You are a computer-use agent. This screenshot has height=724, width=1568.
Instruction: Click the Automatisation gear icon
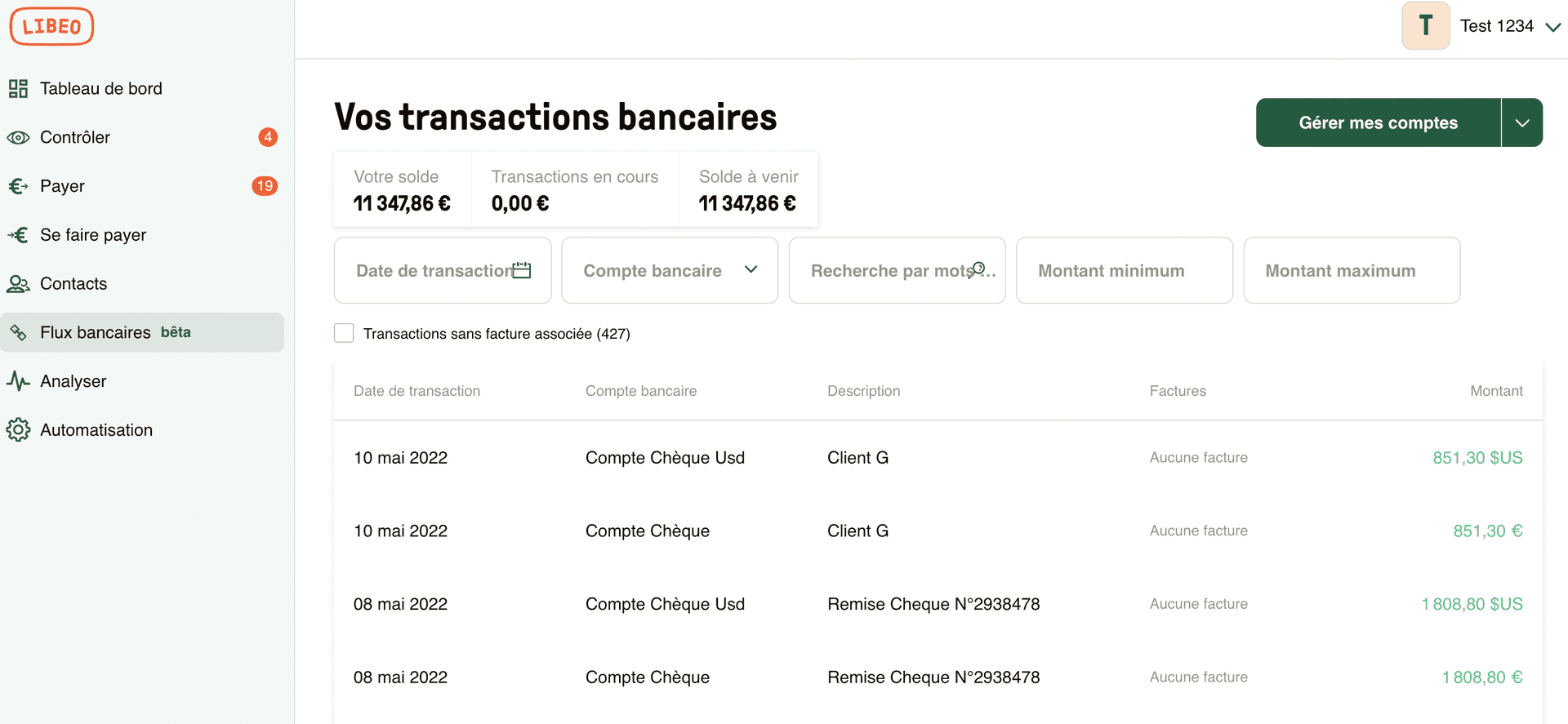click(x=18, y=429)
